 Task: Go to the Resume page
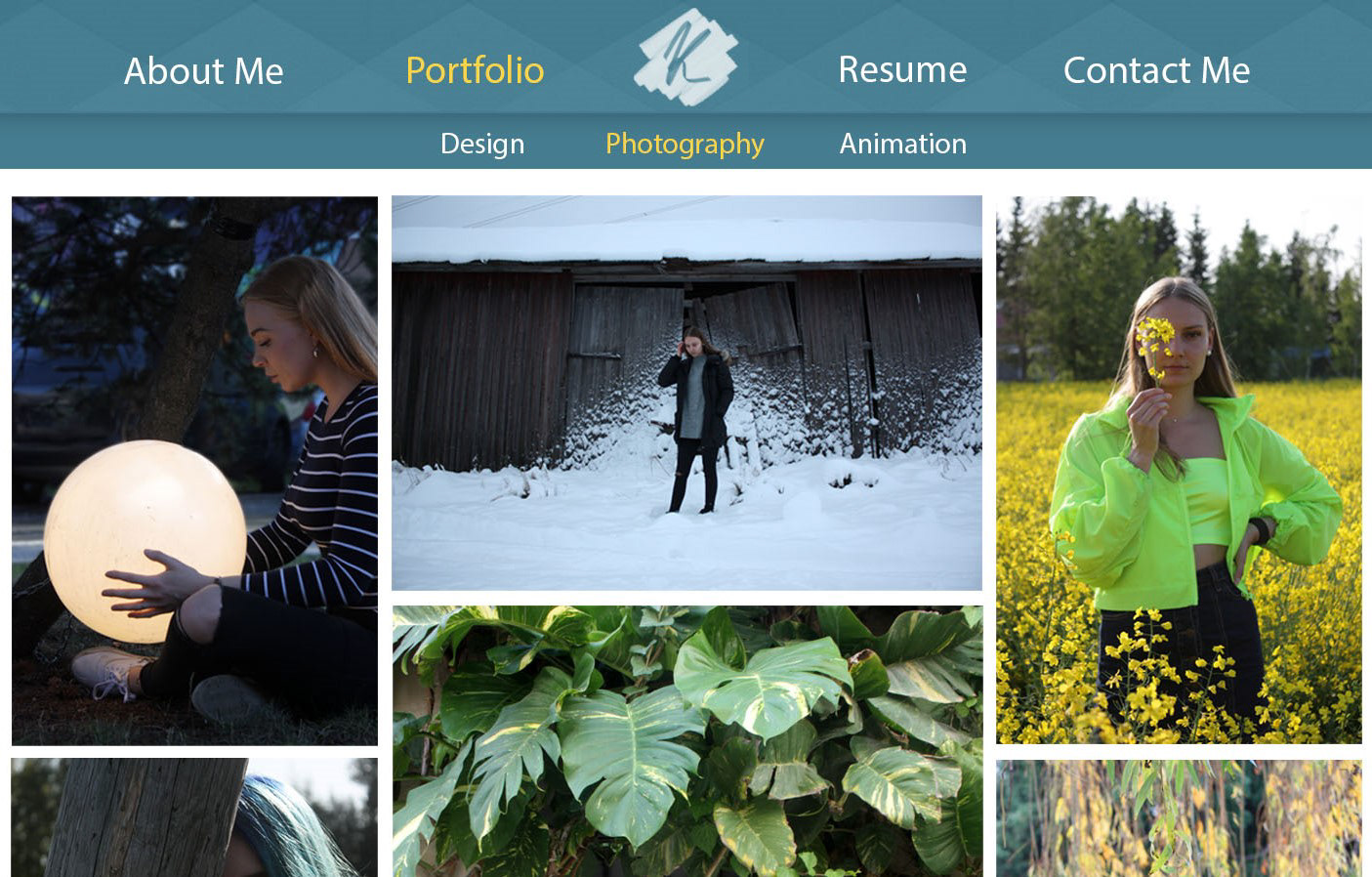tap(902, 69)
